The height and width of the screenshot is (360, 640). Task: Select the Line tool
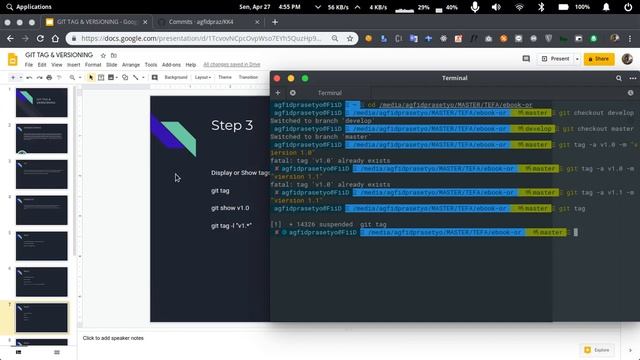pyautogui.click(x=136, y=77)
